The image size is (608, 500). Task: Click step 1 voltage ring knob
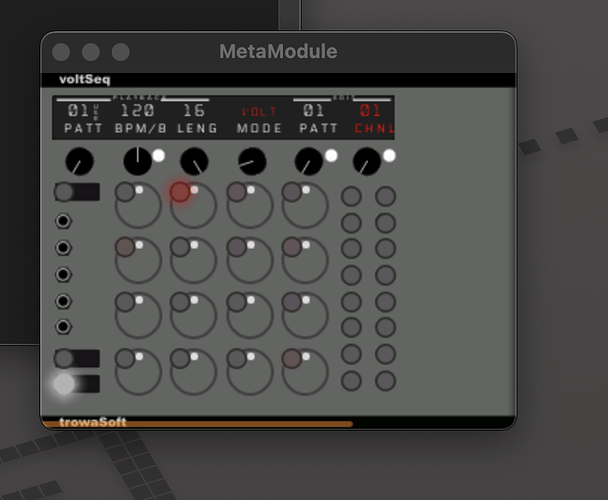point(138,206)
